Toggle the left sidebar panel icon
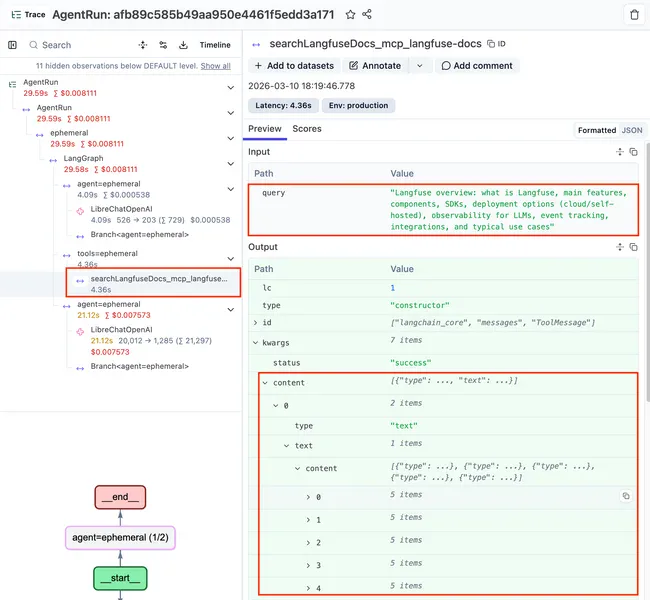This screenshot has width=650, height=600. tap(12, 45)
